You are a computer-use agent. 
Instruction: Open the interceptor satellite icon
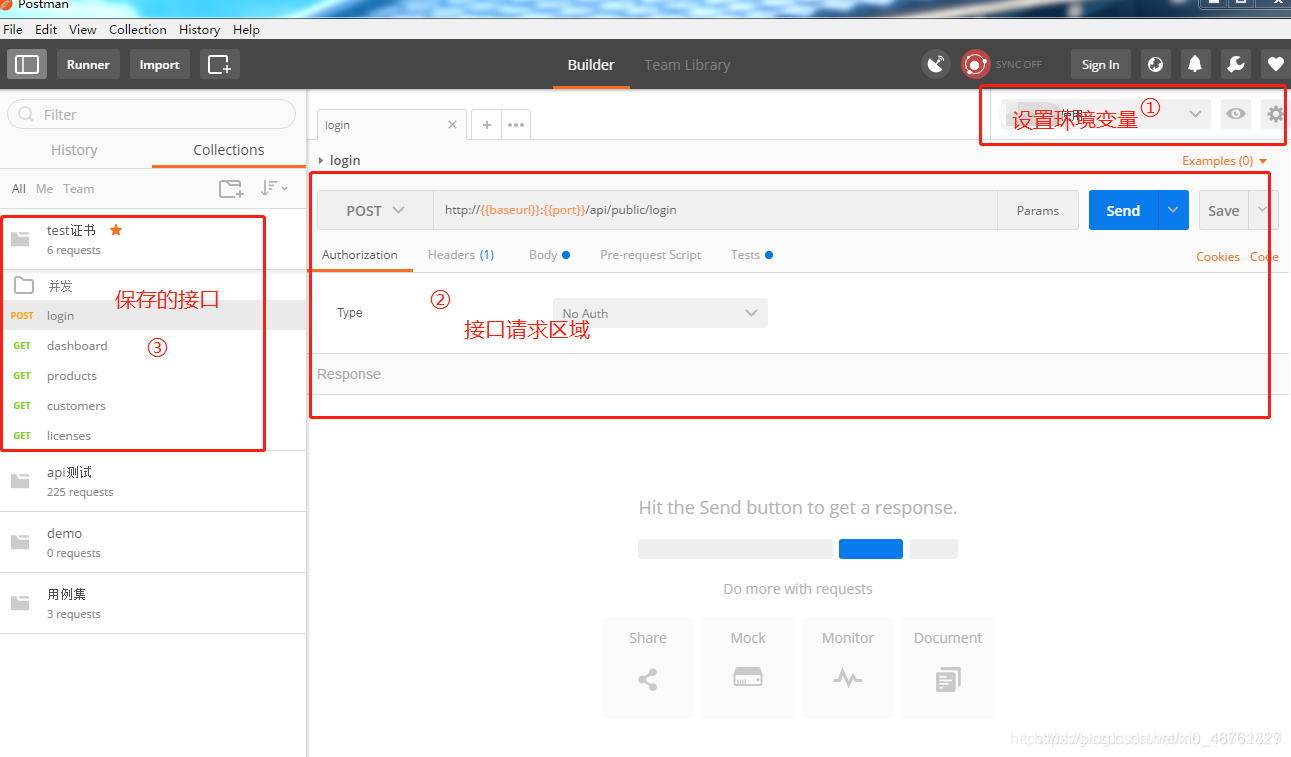[x=936, y=65]
